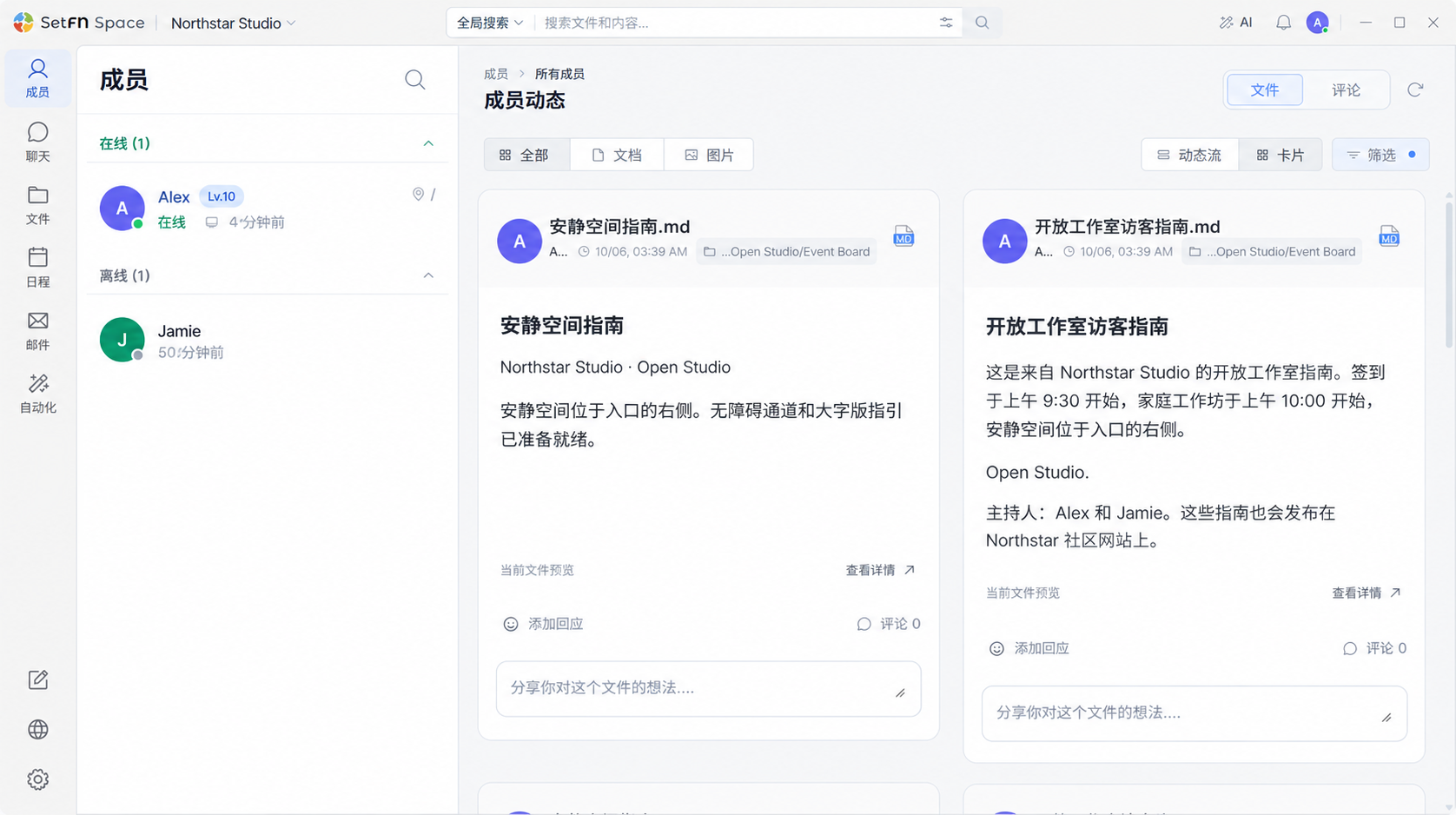The height and width of the screenshot is (815, 1456).
Task: Open the Northstar Studio workspace dropdown
Action: pos(233,23)
